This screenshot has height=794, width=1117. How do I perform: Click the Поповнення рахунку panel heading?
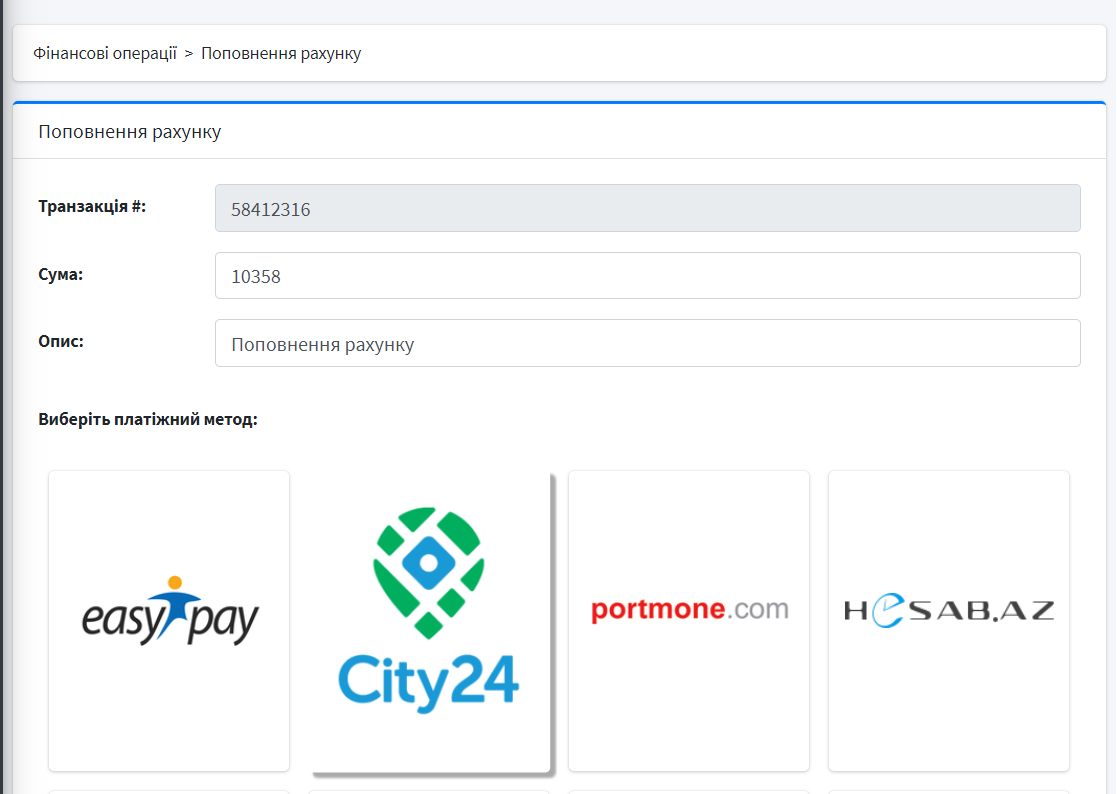tap(130, 132)
